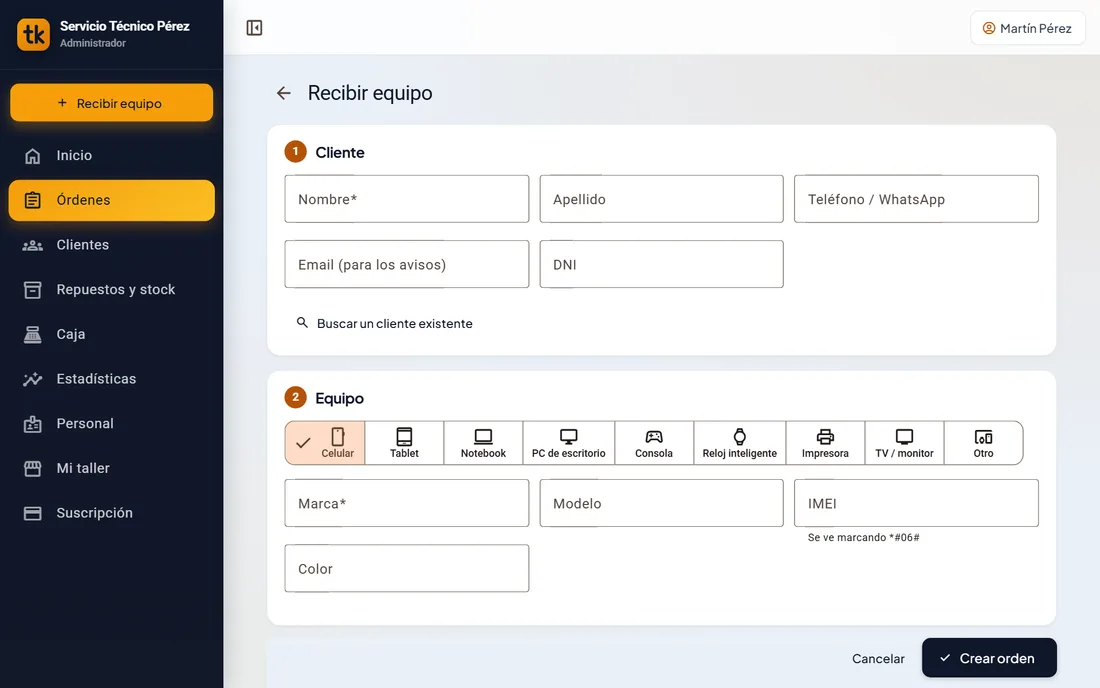Open Mi taller settings

112,468
